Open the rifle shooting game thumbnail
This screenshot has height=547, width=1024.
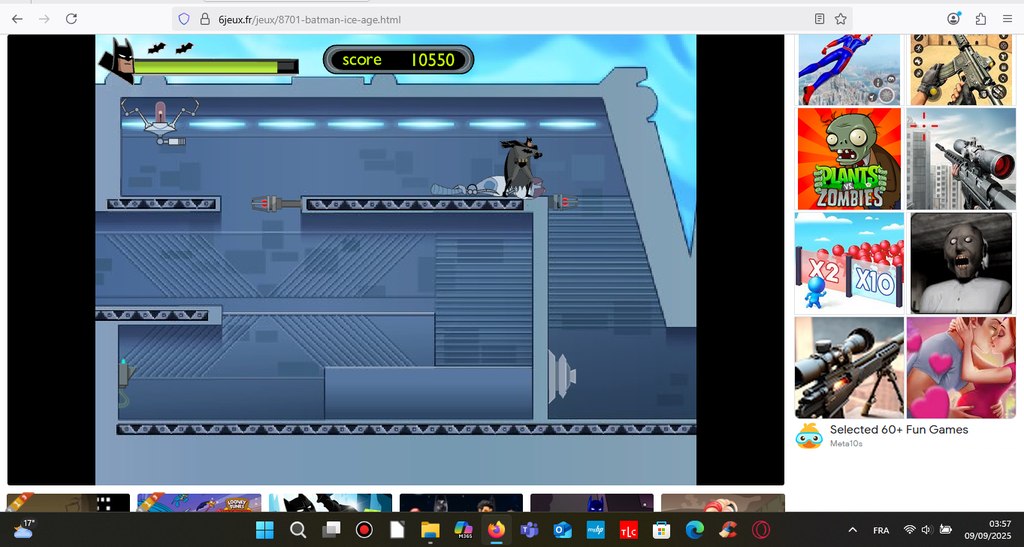(x=962, y=69)
